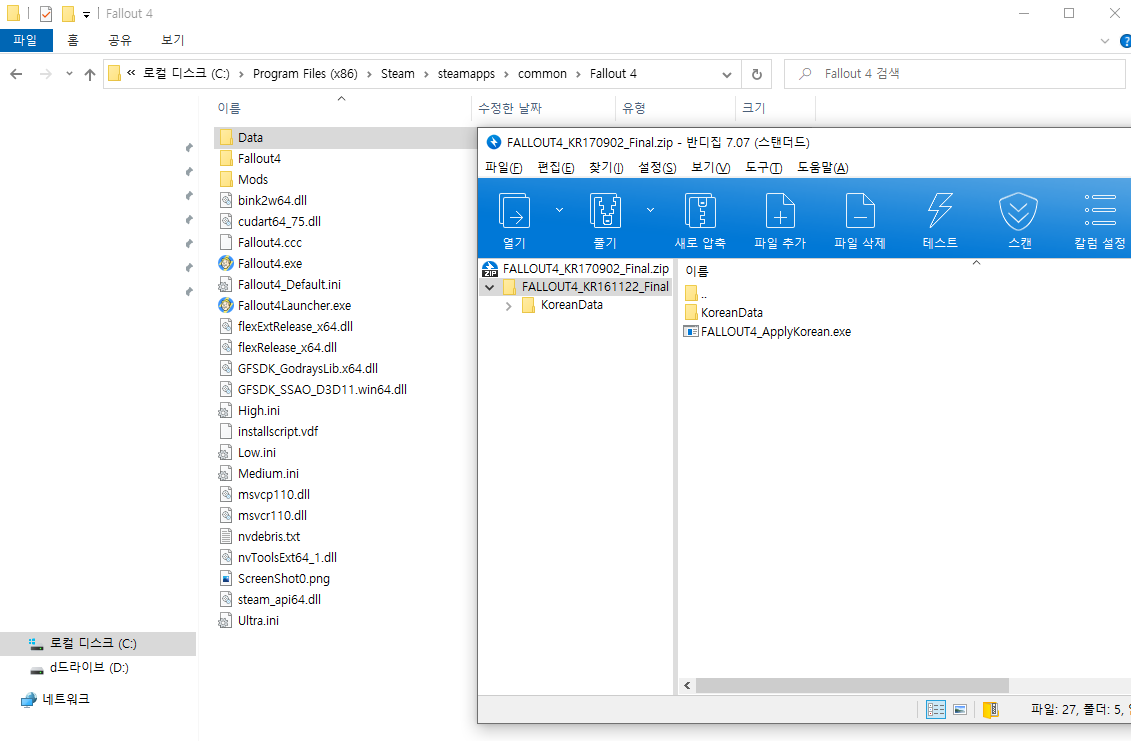Switch to details view icon in Bandizip status bar
This screenshot has height=741, width=1131.
coord(936,710)
